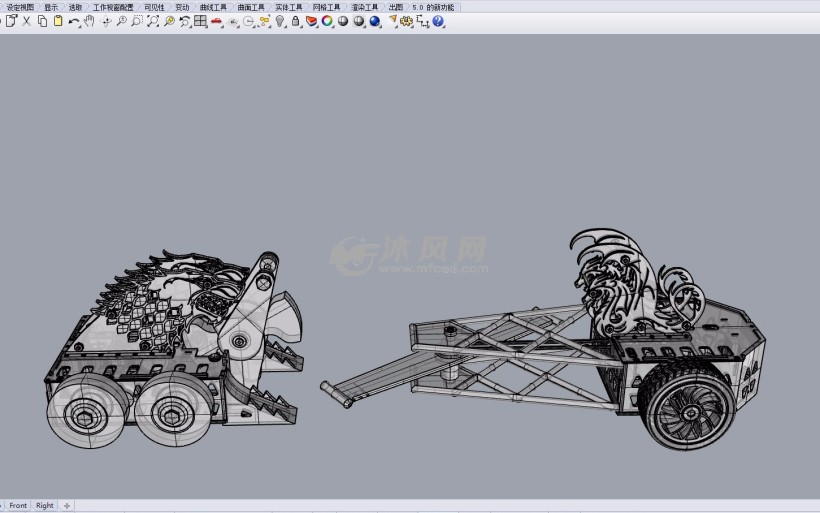The height and width of the screenshot is (513, 820).
Task: Open the 工作视窗配置 toolbar tab
Action: click(113, 7)
